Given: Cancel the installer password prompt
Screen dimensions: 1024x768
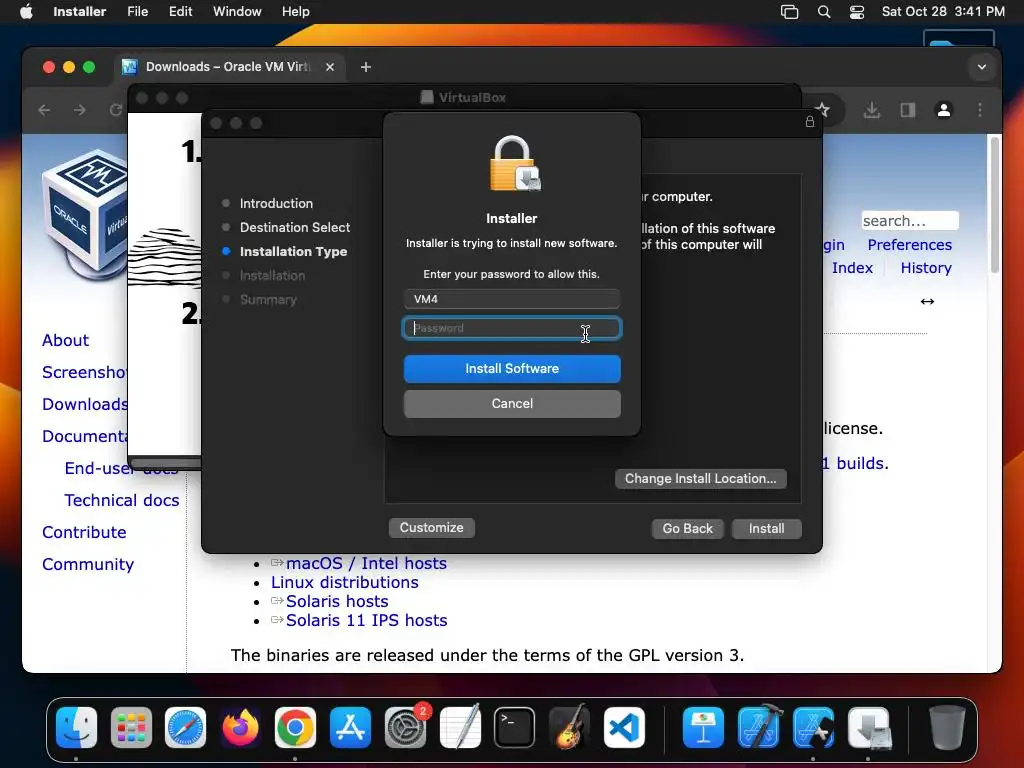Looking at the screenshot, I should (512, 404).
